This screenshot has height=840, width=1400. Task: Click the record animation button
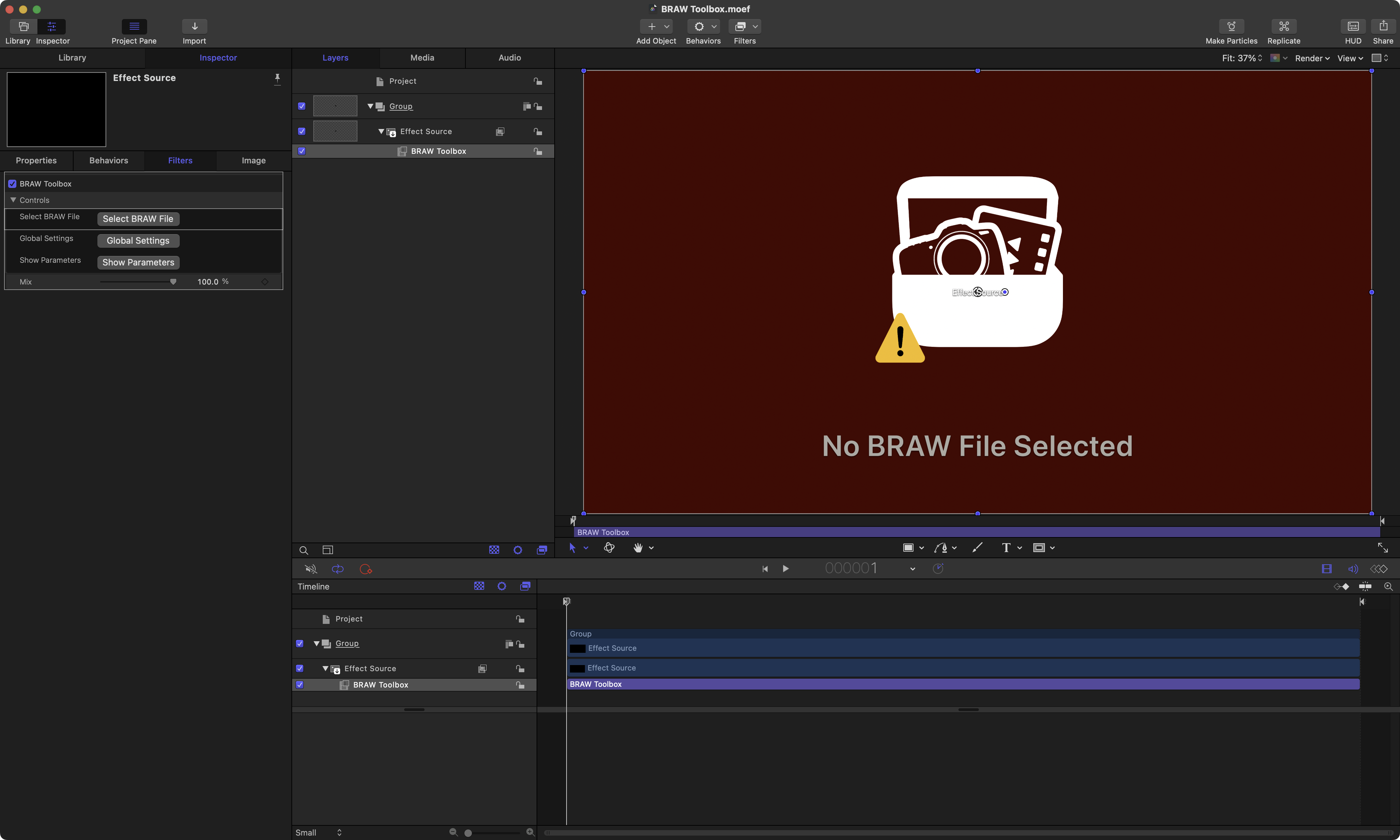(x=366, y=569)
